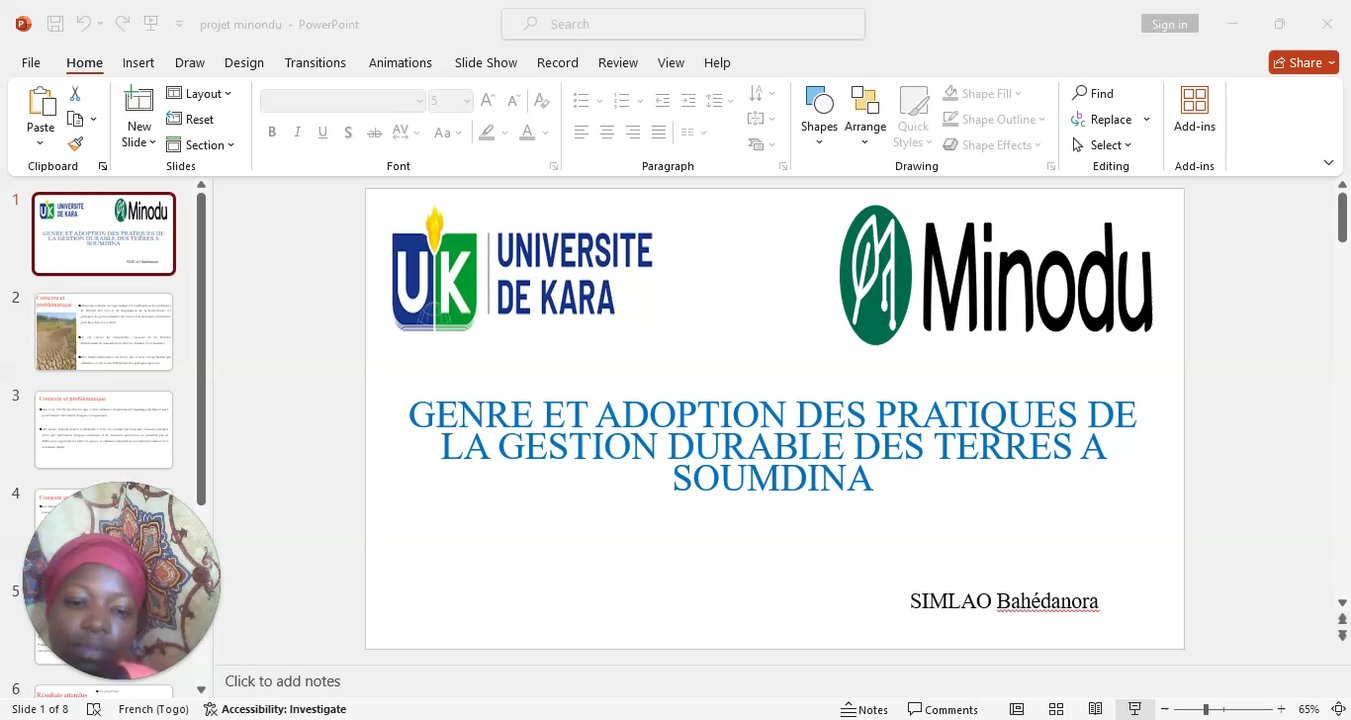Toggle Italic formatting
The height and width of the screenshot is (720, 1351).
[297, 132]
